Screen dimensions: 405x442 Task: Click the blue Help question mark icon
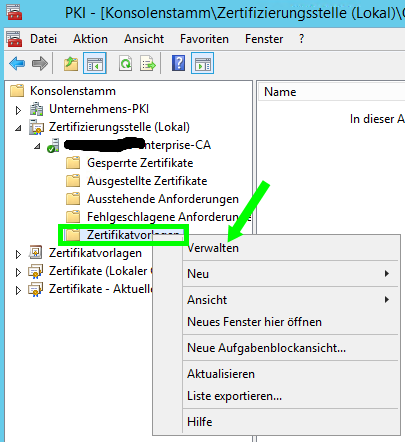[x=178, y=63]
